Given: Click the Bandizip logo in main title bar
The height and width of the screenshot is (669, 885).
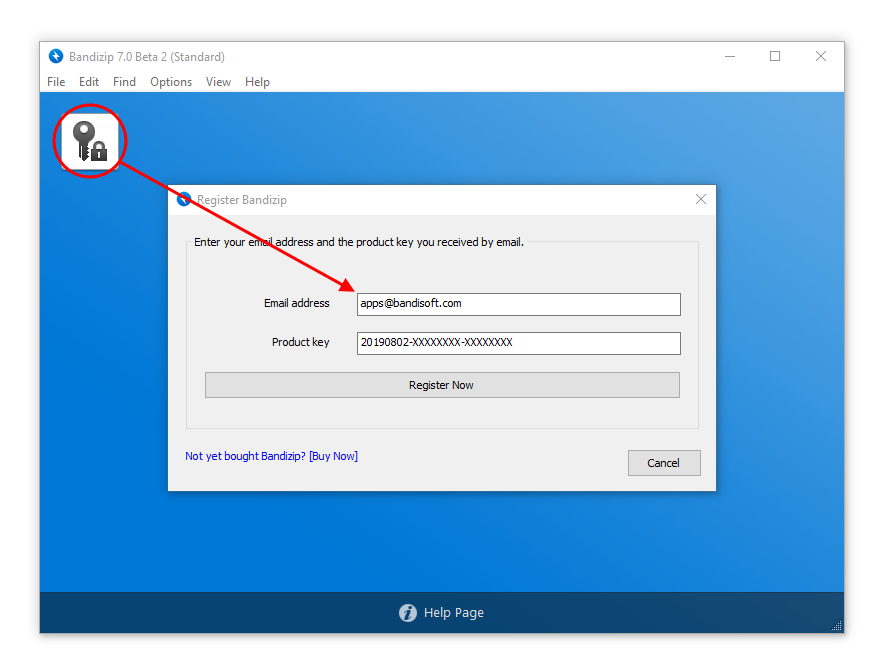Looking at the screenshot, I should click(x=56, y=57).
